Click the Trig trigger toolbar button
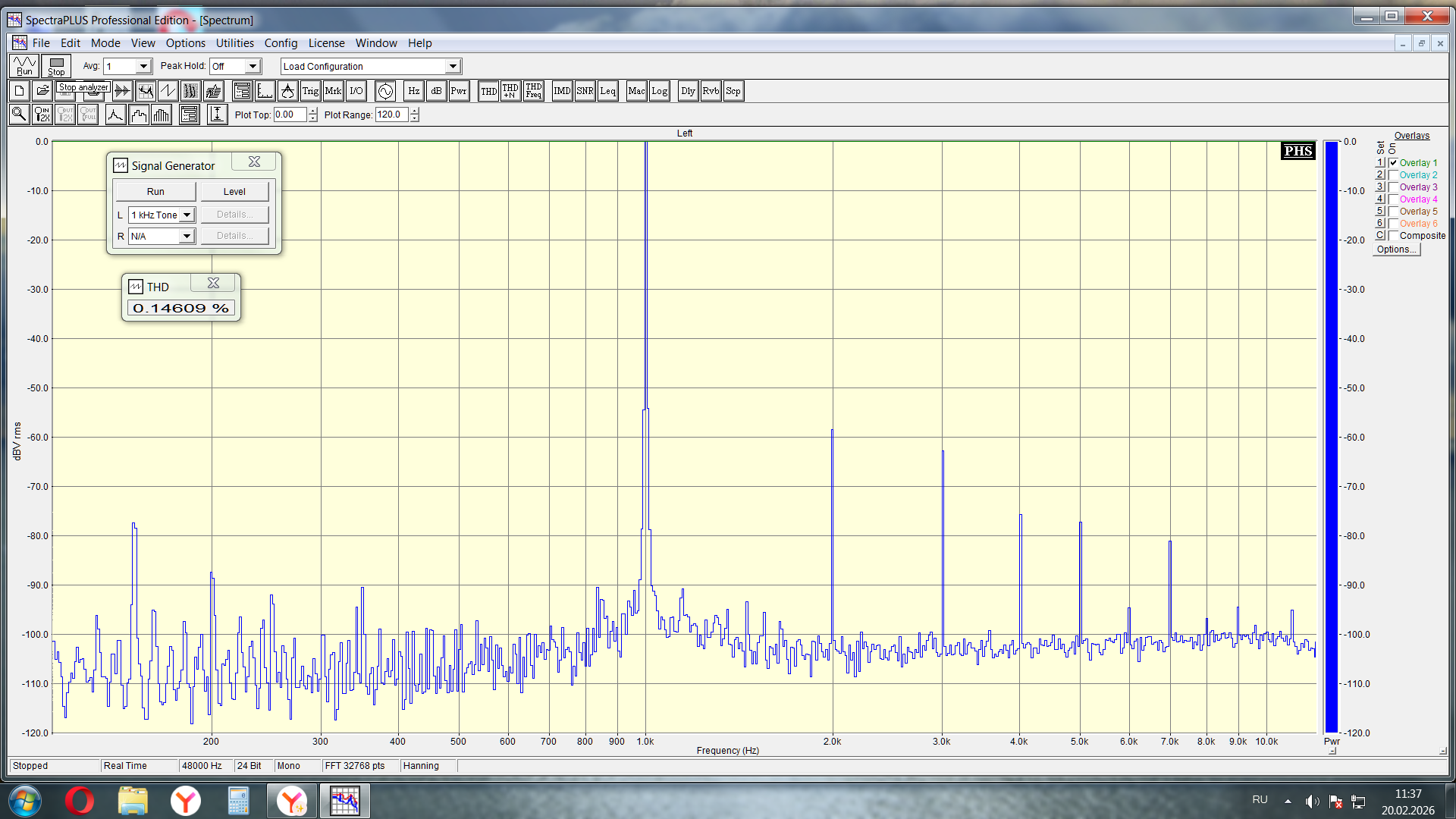 pos(310,91)
